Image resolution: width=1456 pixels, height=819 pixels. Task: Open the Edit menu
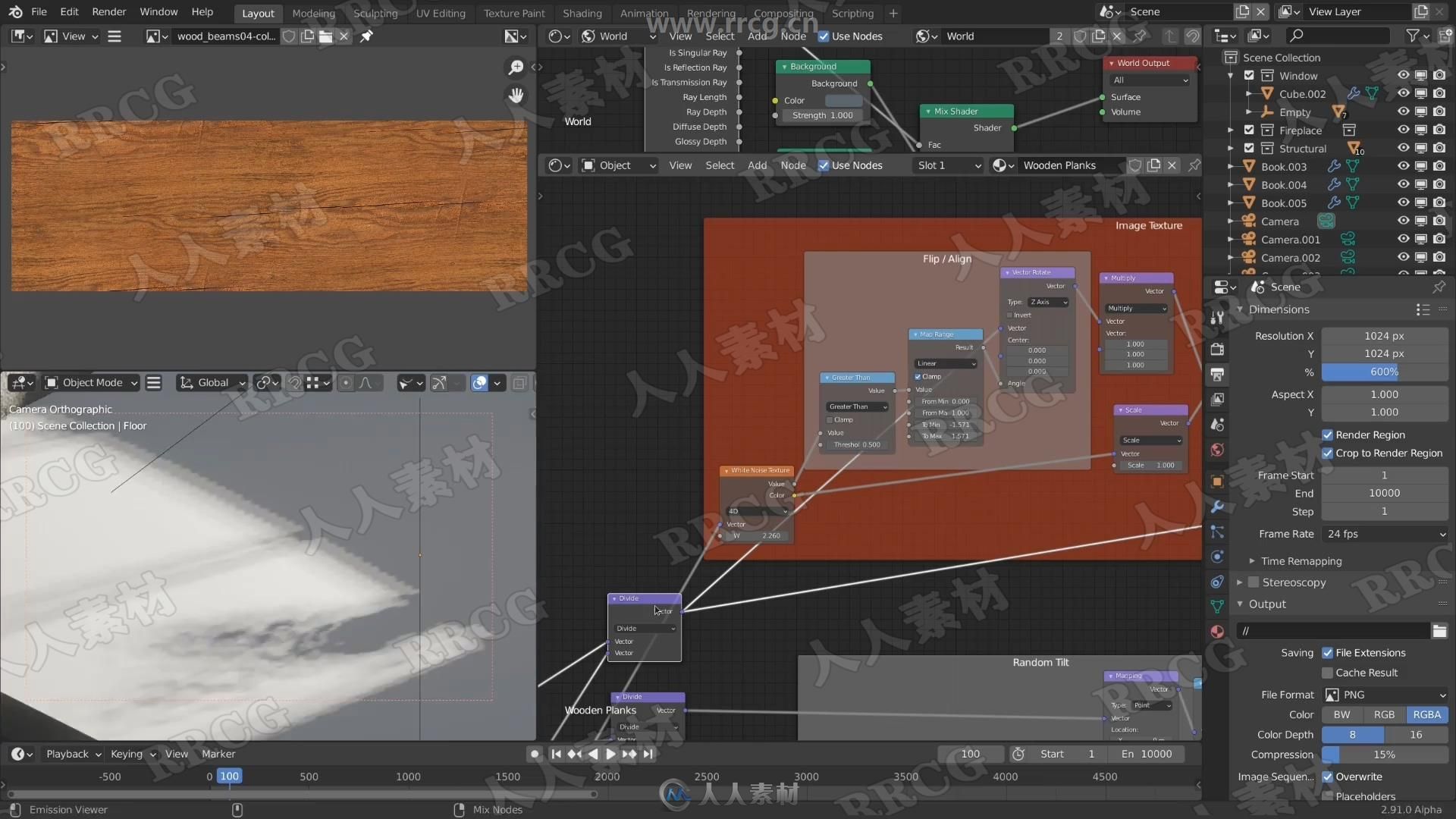click(x=69, y=12)
